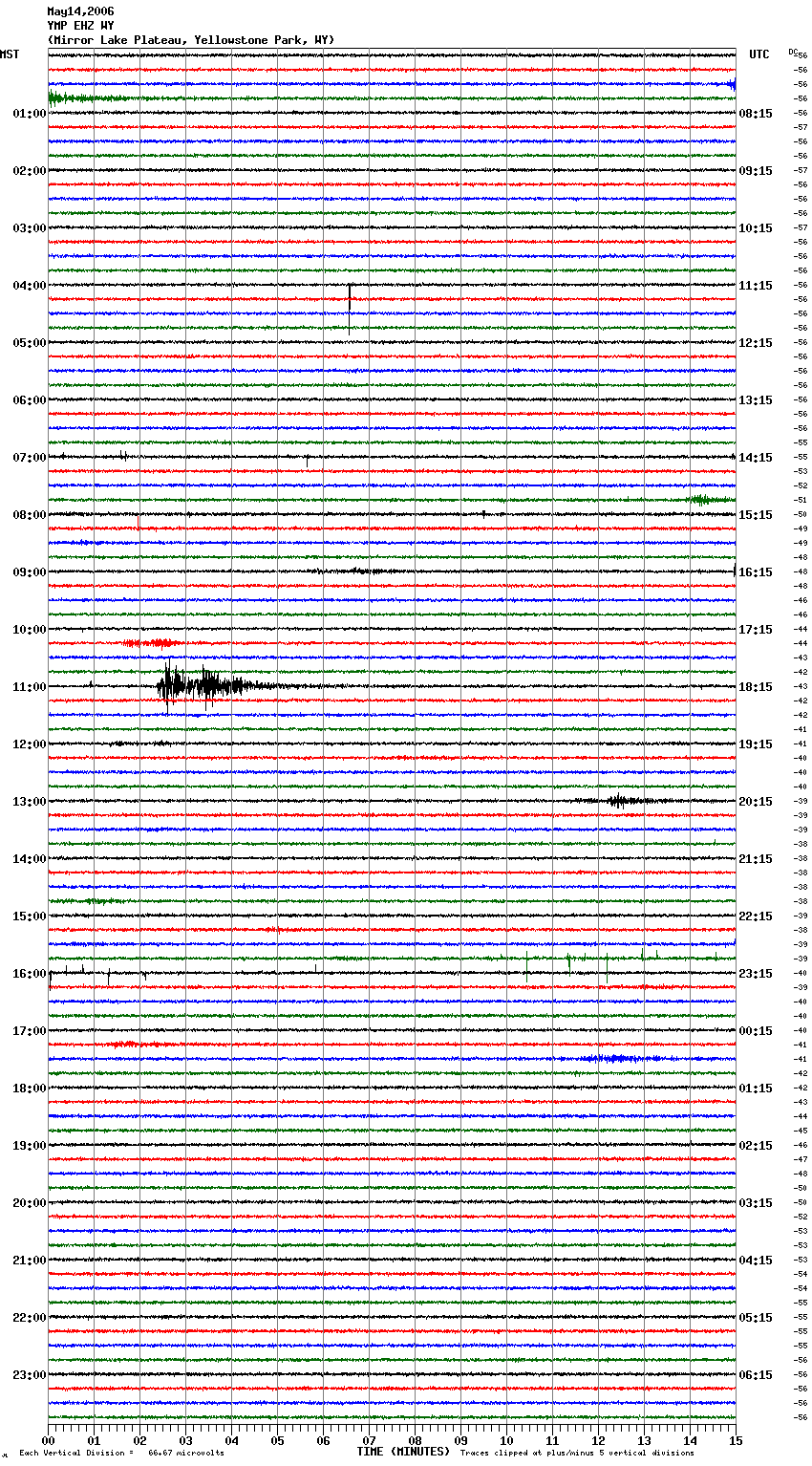Click the 22:15 UTC row label

756,916
